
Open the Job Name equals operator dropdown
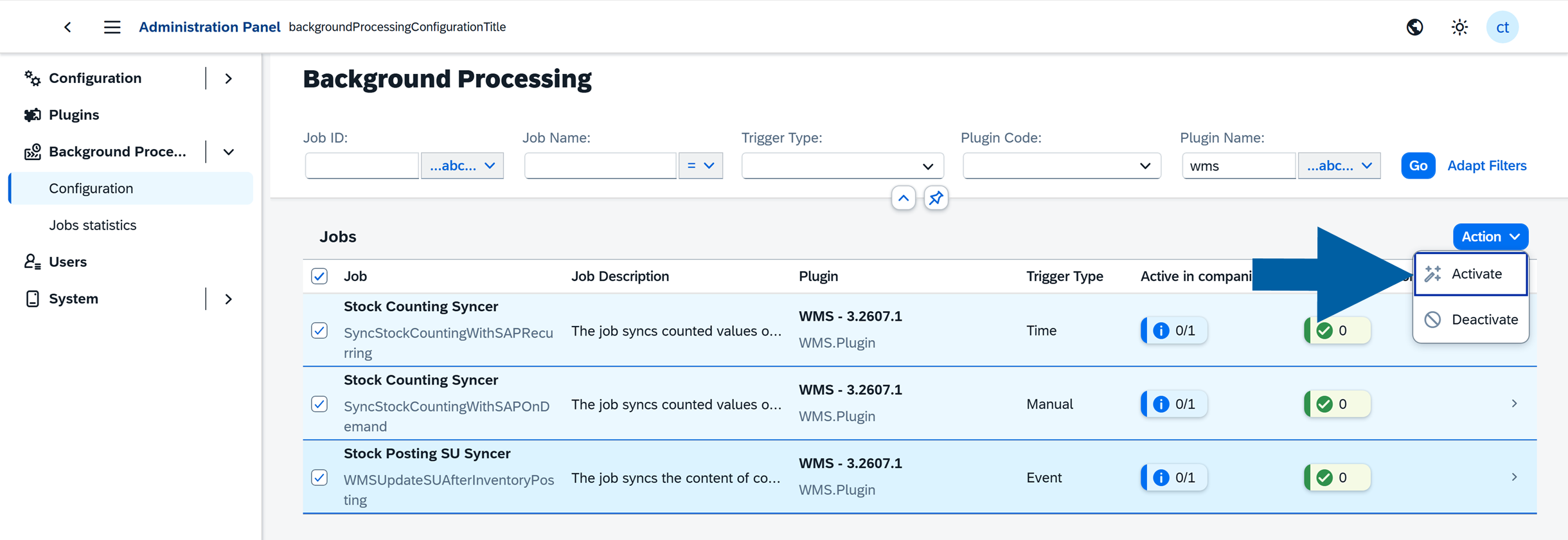point(700,166)
